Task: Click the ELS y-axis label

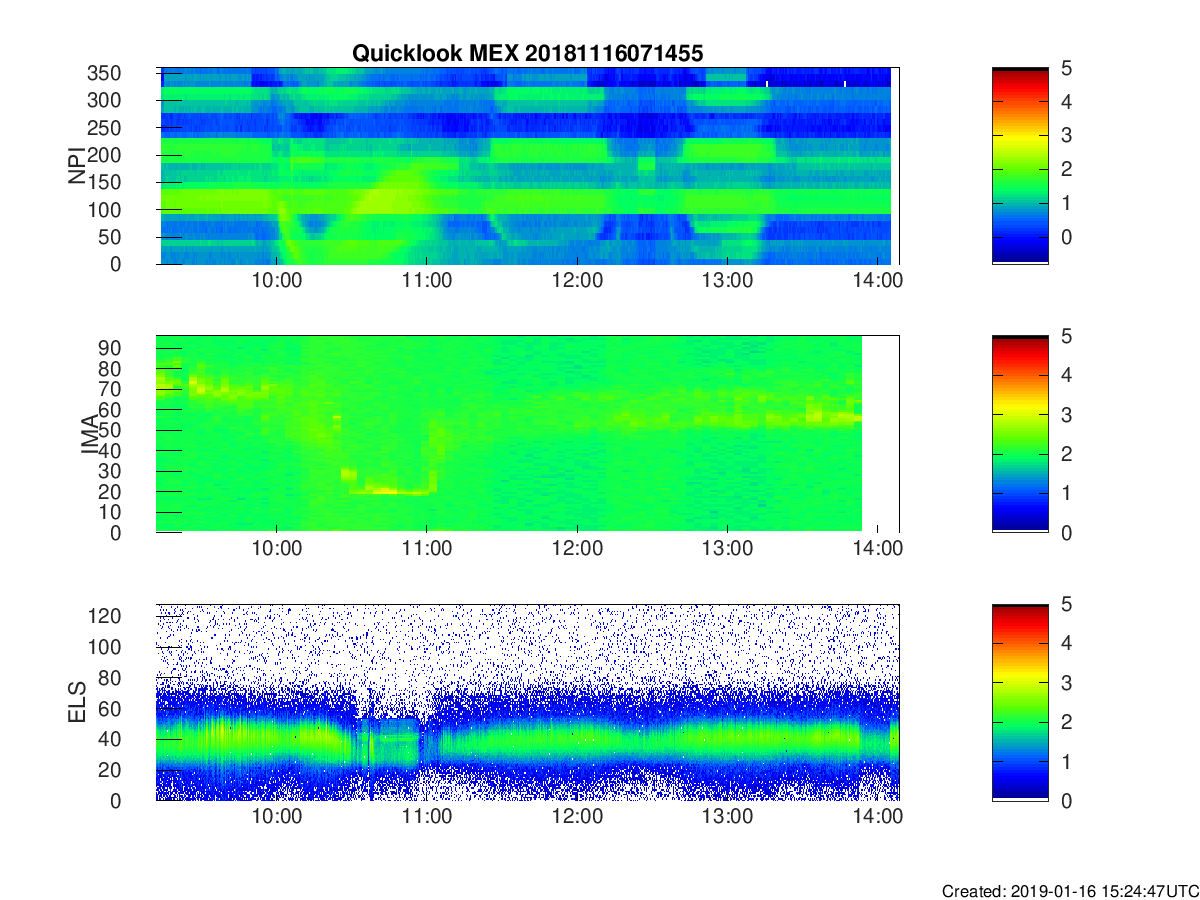Action: pyautogui.click(x=76, y=701)
